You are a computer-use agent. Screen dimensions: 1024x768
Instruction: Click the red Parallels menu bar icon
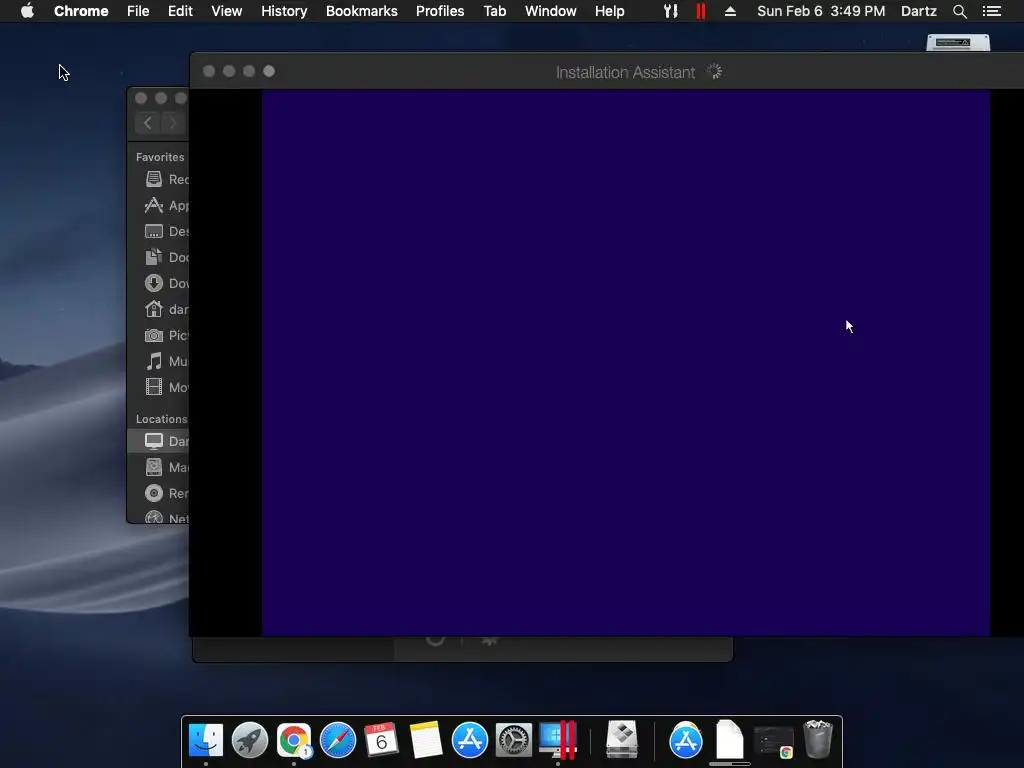[x=701, y=11]
